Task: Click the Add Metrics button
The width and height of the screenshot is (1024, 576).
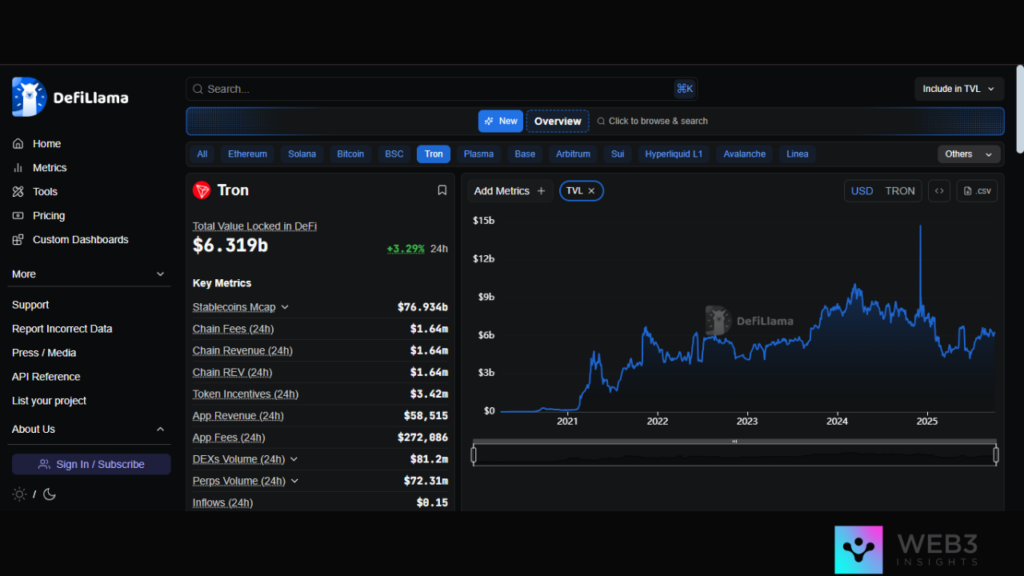Action: (x=509, y=191)
